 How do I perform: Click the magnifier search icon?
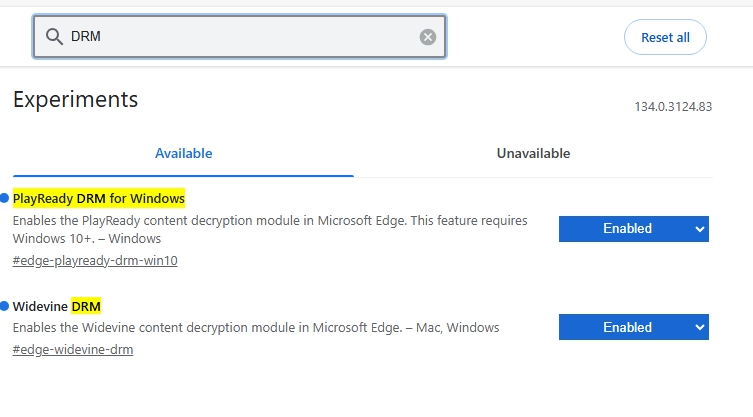(53, 37)
